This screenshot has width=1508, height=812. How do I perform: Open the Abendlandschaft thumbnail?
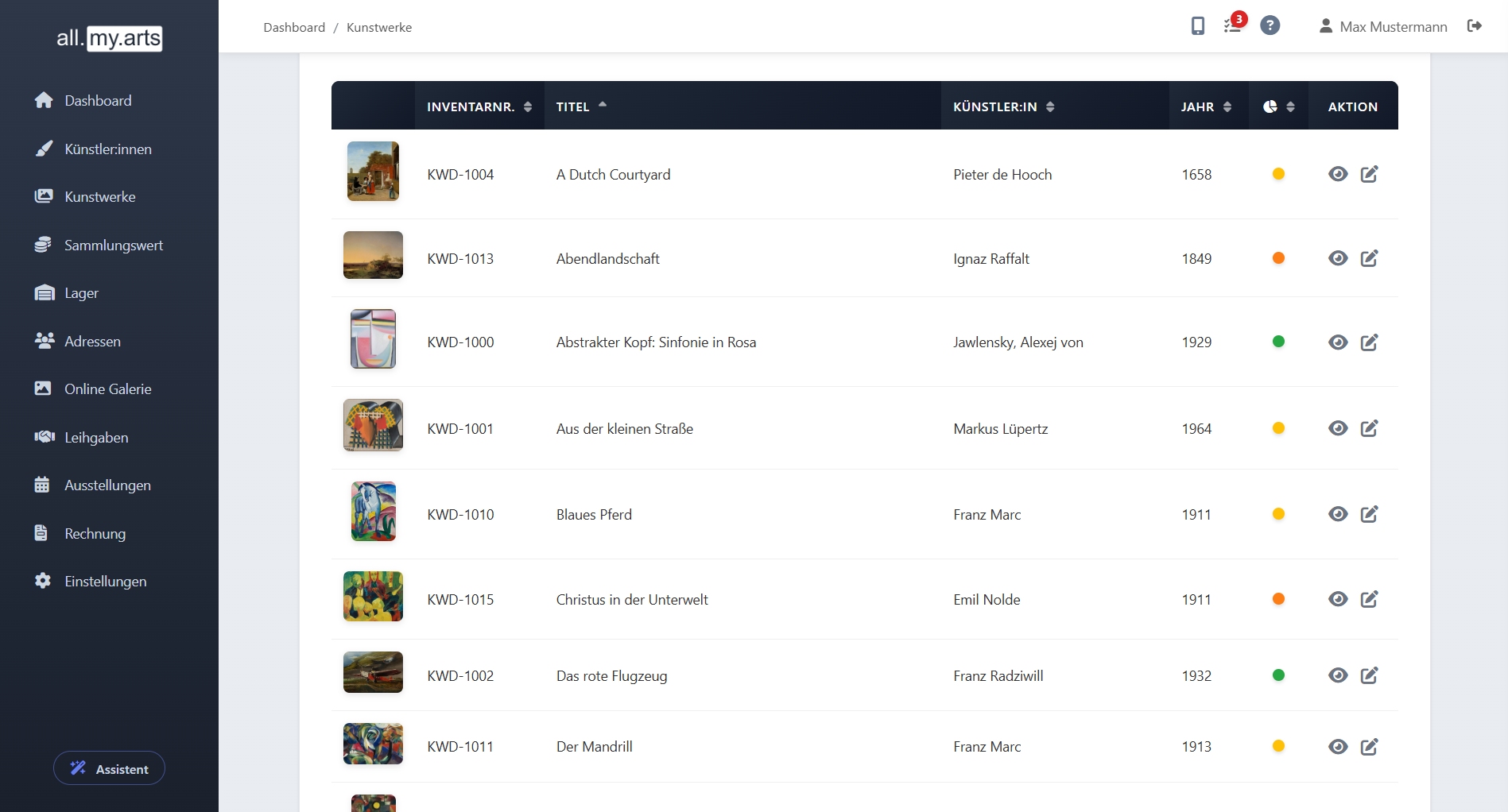click(x=373, y=255)
